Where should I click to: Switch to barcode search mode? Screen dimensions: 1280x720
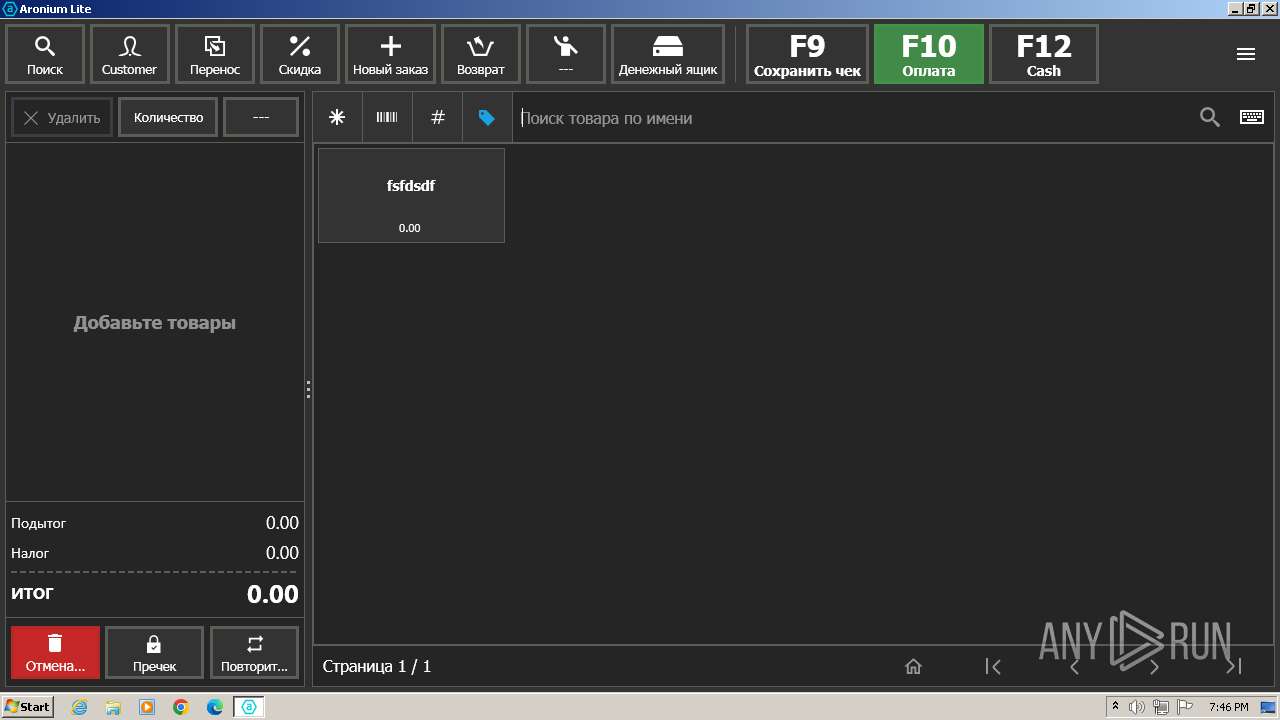point(387,118)
